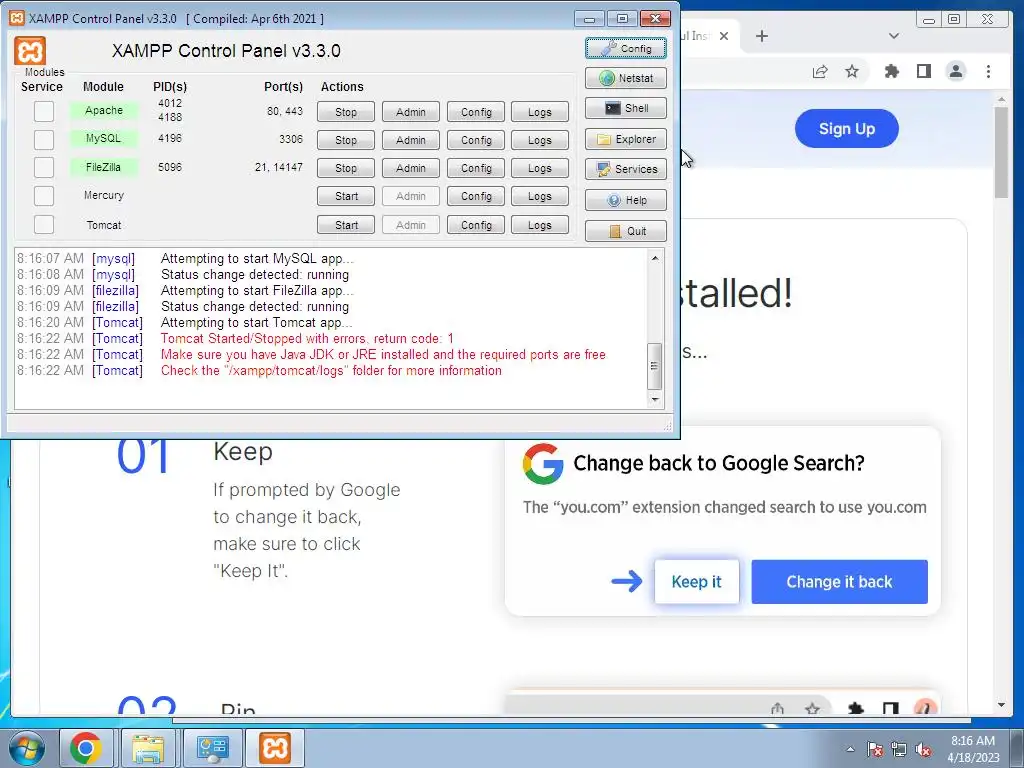The image size is (1024, 768).
Task: Click the Tomcat return code error line
Action: click(x=307, y=338)
